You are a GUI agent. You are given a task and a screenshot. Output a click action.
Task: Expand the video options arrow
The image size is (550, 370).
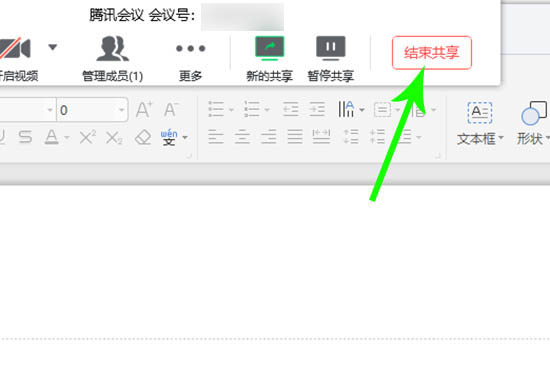[x=53, y=47]
